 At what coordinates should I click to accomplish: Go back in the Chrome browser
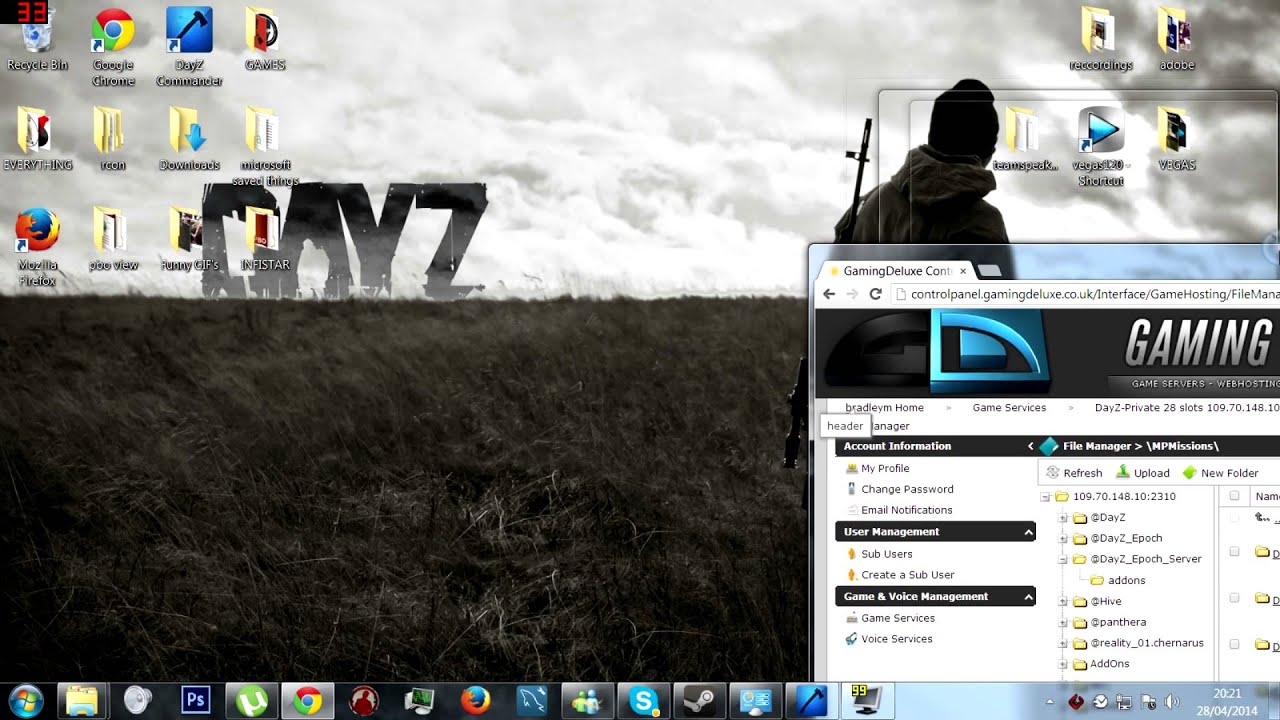point(829,294)
